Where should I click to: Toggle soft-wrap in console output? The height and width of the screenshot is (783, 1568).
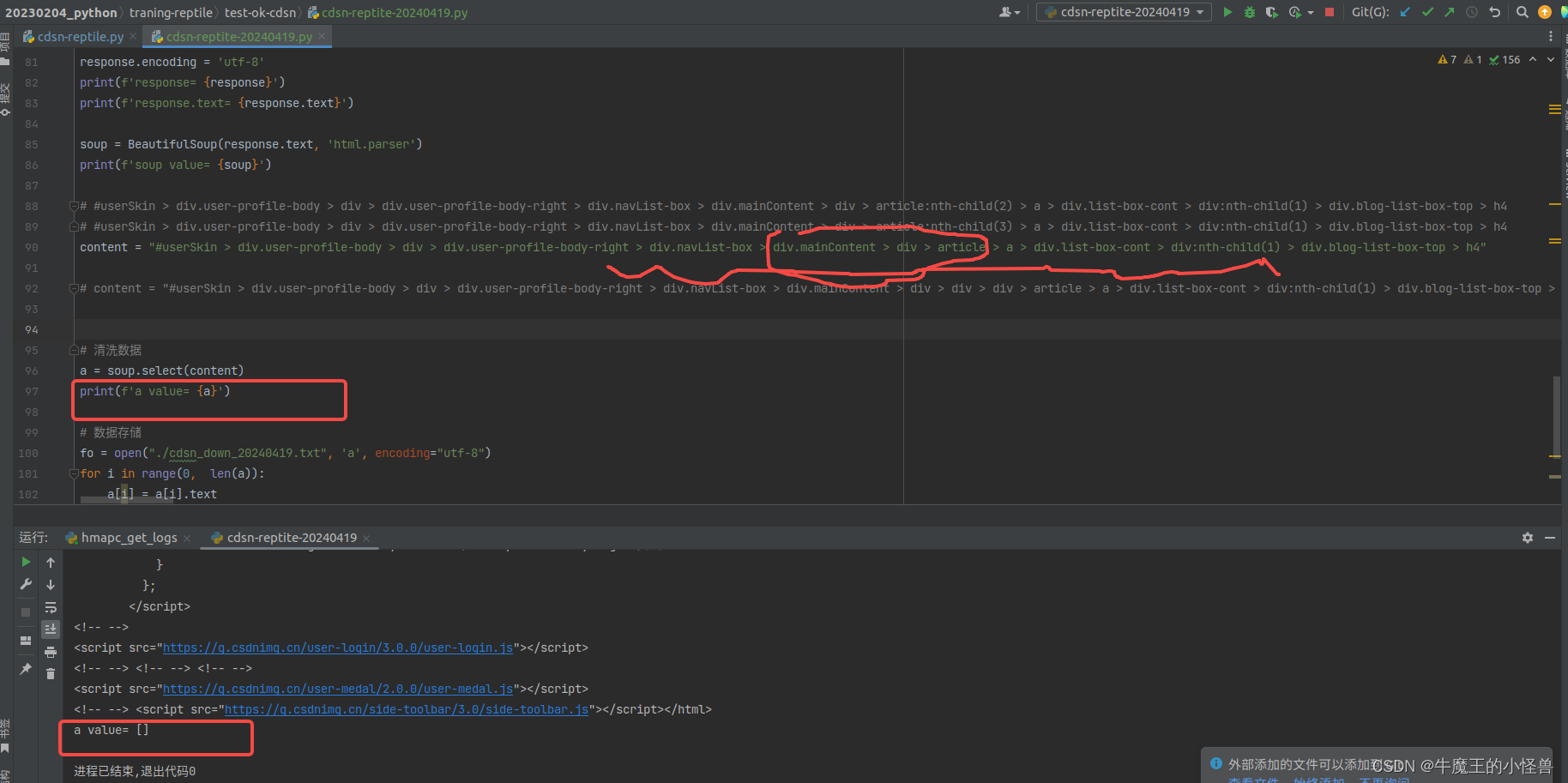51,607
